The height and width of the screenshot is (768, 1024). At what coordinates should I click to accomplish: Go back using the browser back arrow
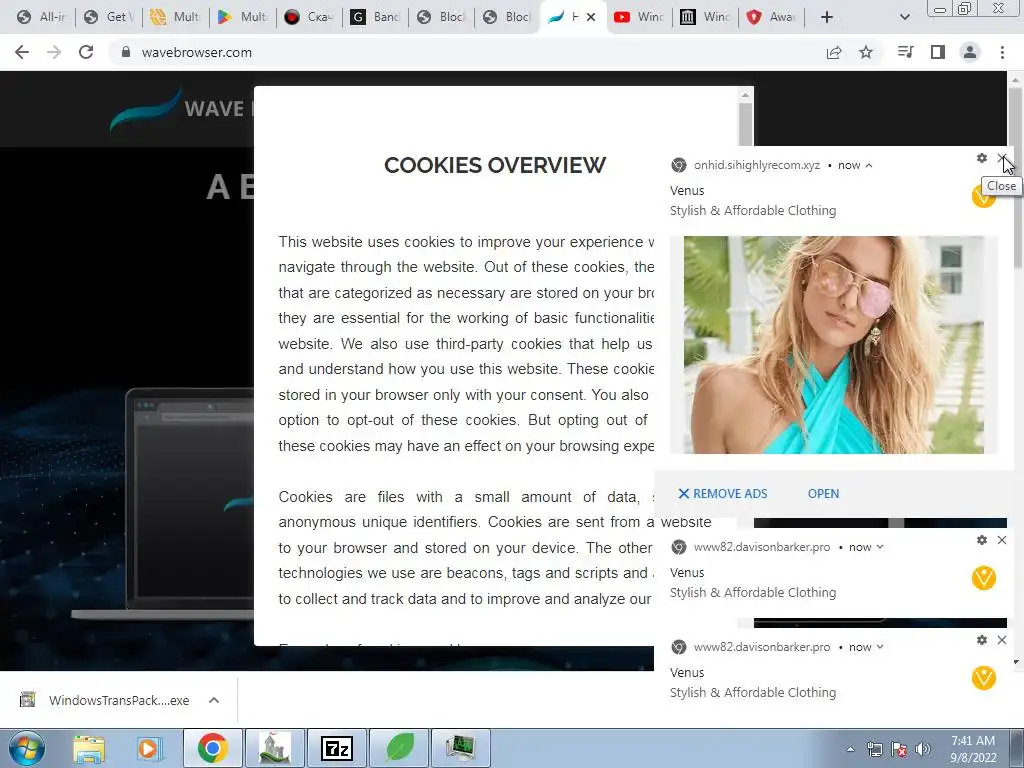point(22,52)
